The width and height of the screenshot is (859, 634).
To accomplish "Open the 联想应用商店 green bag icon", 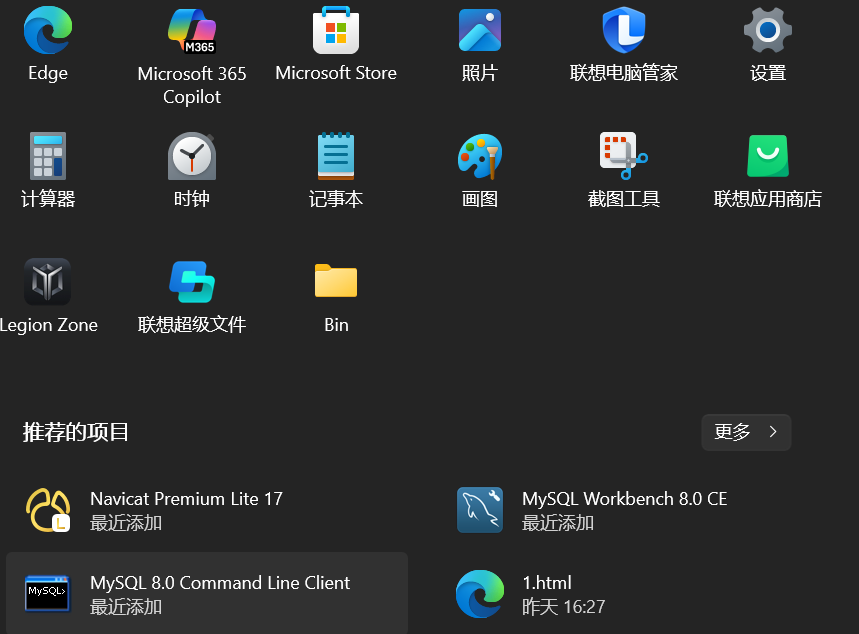I will (x=768, y=156).
